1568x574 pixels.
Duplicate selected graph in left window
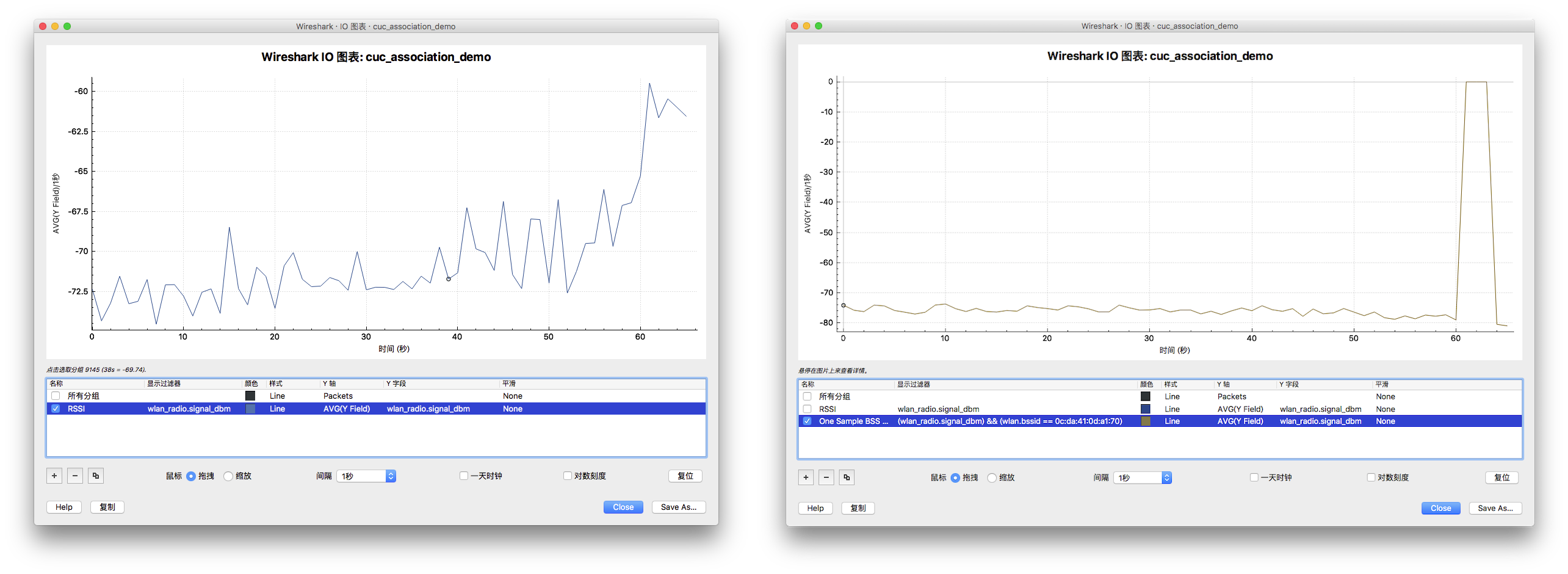96,476
